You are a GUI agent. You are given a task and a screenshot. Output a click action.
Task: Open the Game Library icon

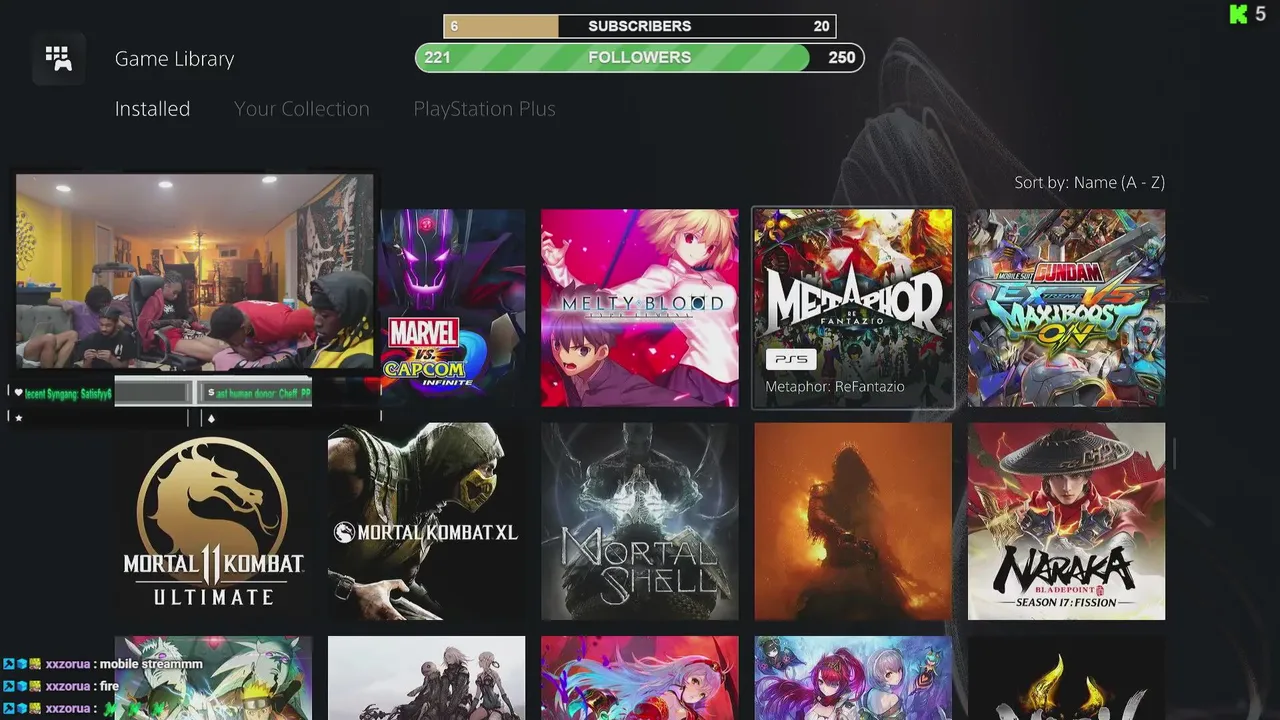tap(58, 59)
